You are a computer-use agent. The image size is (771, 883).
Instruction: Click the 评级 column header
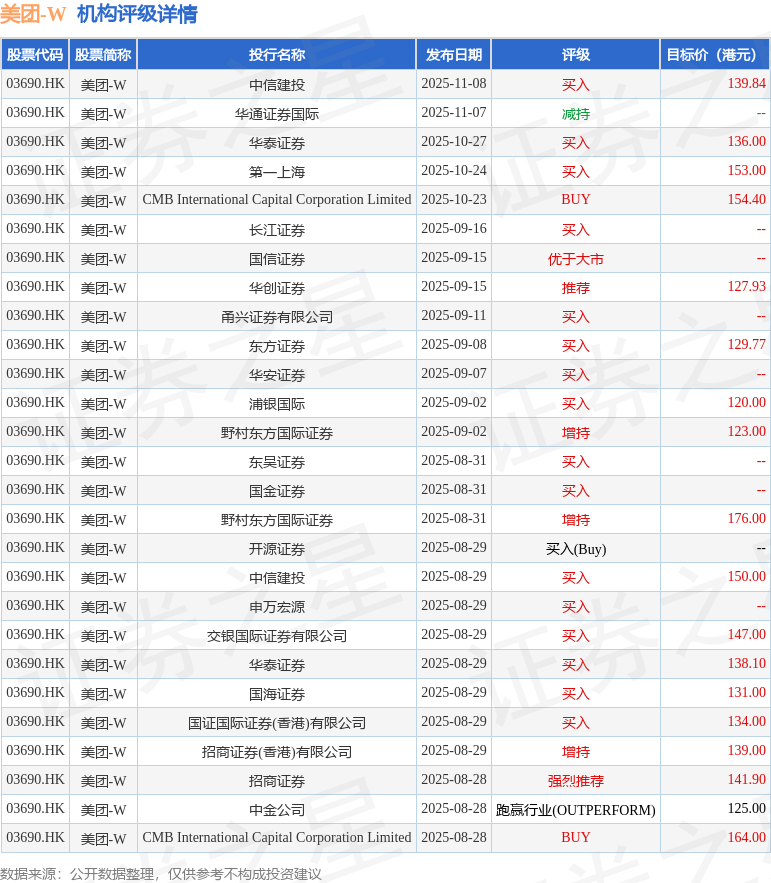[576, 55]
